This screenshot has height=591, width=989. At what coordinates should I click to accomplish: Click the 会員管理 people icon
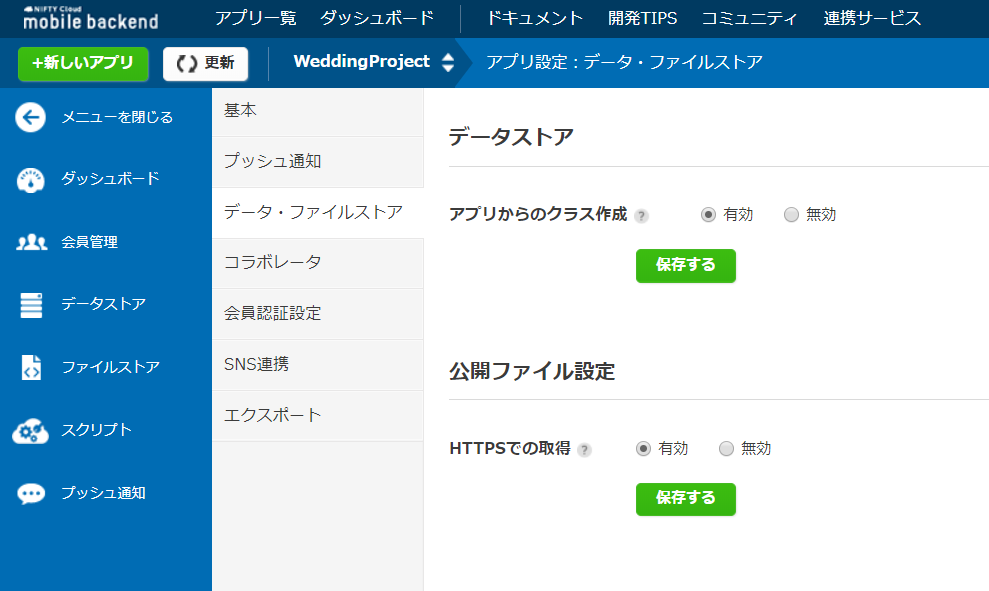31,242
